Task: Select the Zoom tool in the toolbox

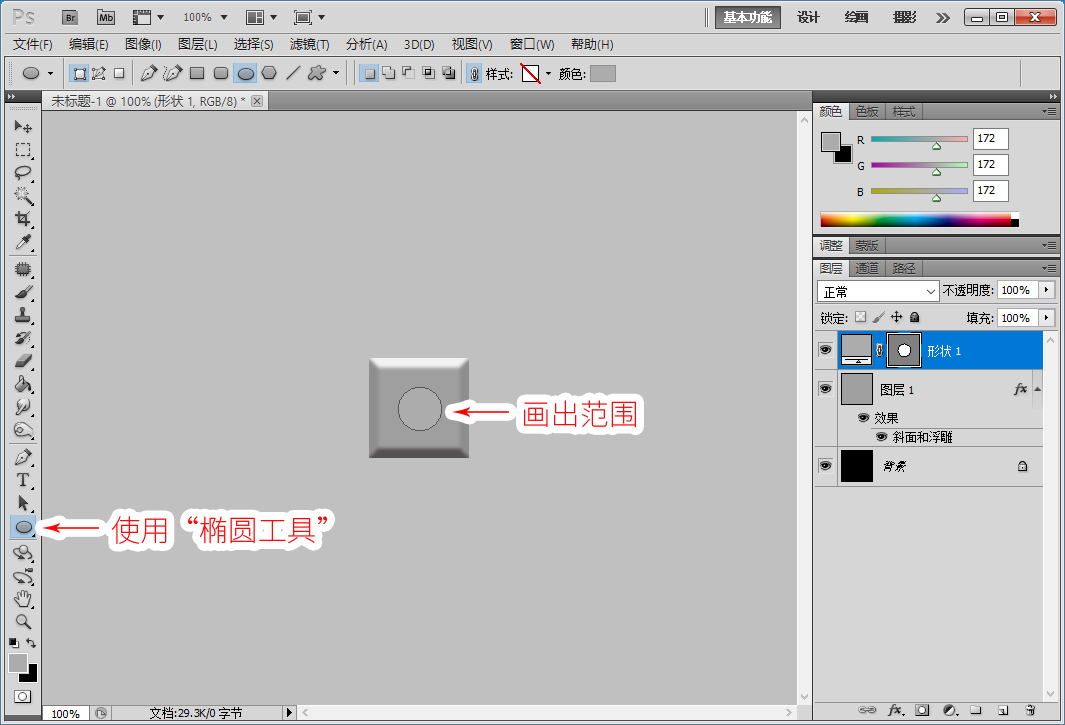Action: [23, 622]
